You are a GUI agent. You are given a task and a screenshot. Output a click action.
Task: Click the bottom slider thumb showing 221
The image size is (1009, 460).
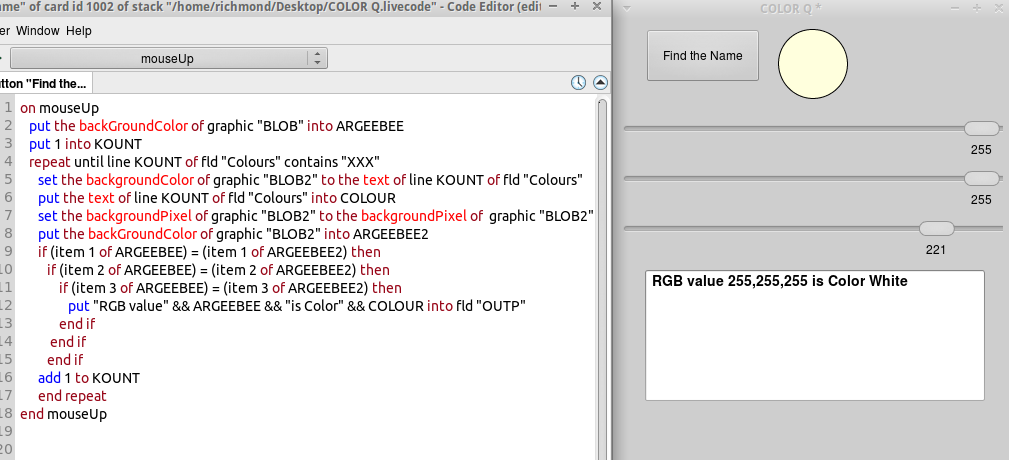click(936, 229)
